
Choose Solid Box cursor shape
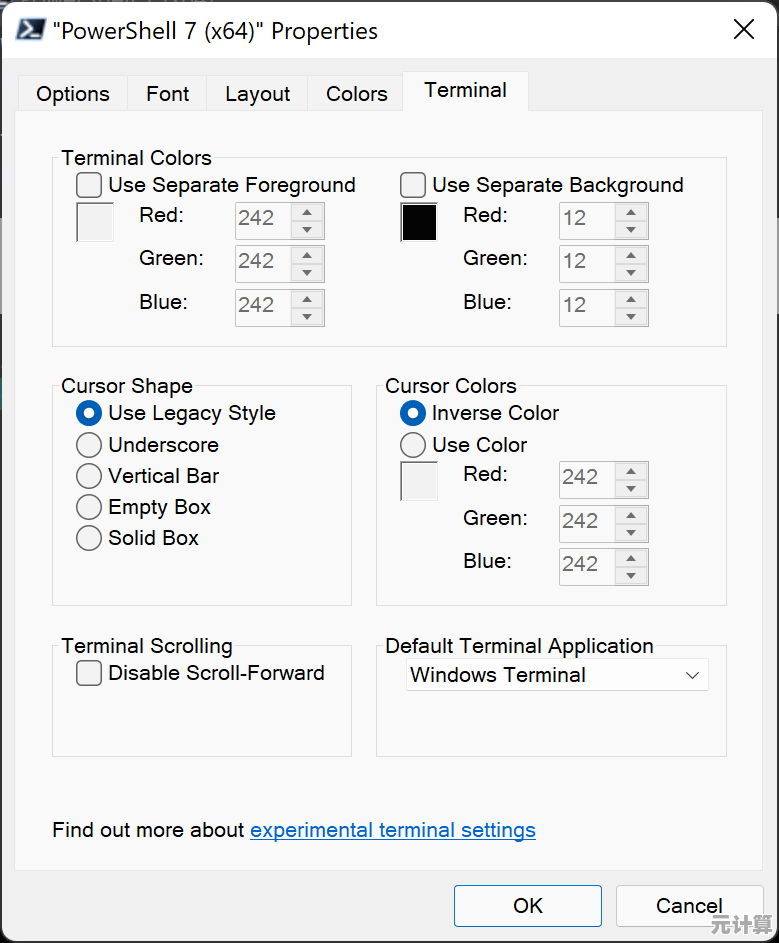[x=89, y=538]
